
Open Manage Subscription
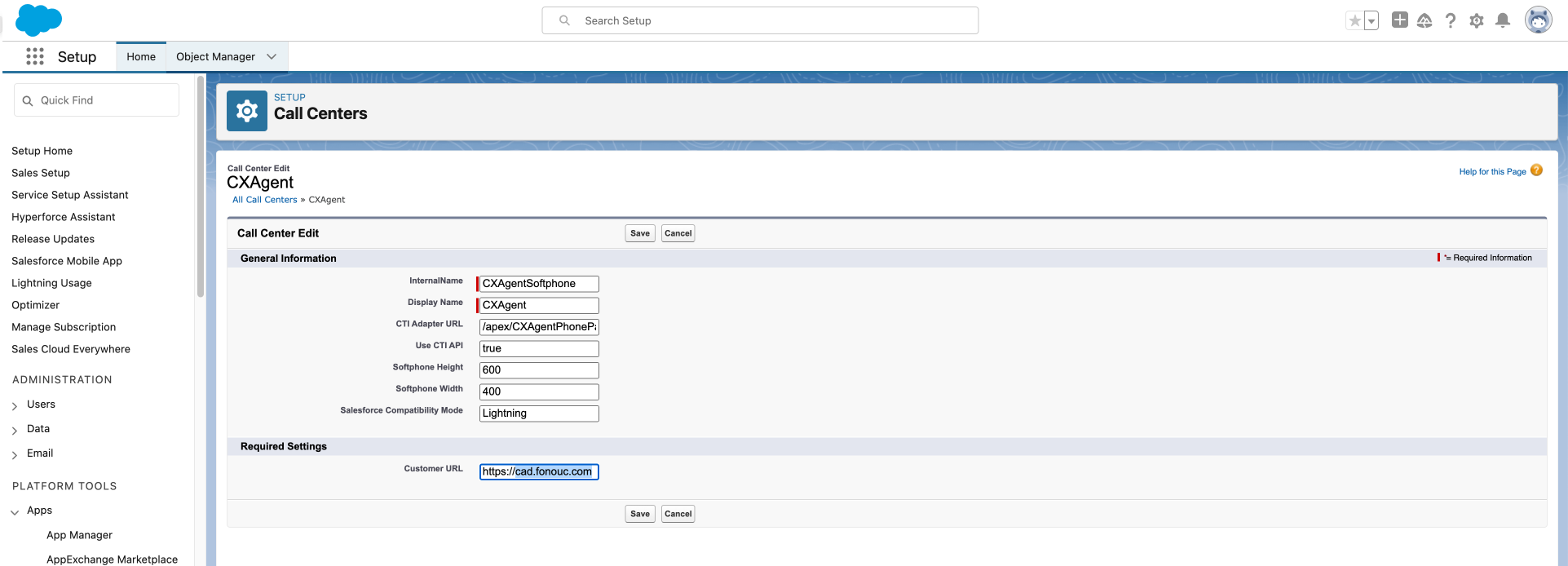64,327
